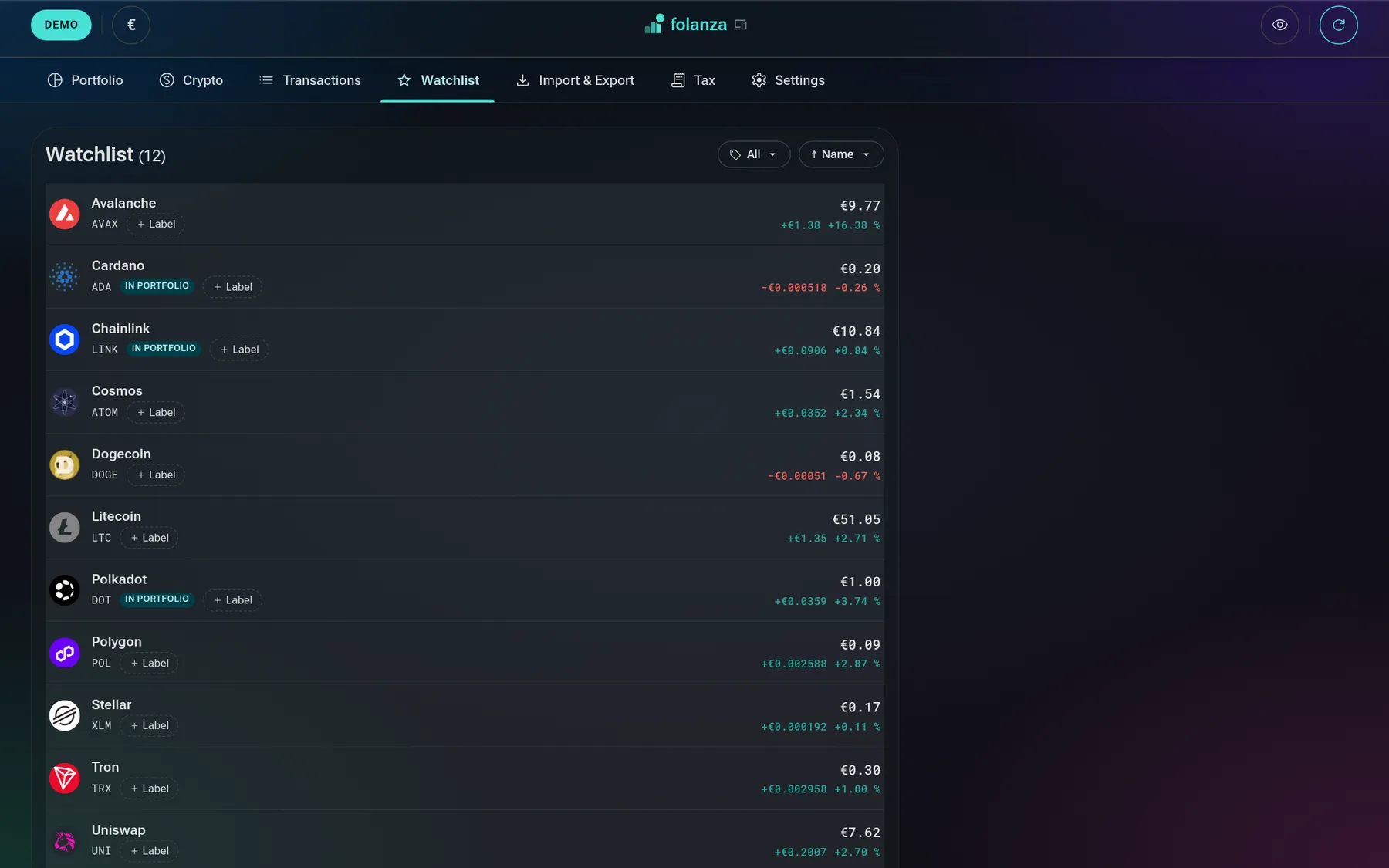This screenshot has width=1389, height=868.
Task: Click the Polkadot name
Action: [119, 579]
